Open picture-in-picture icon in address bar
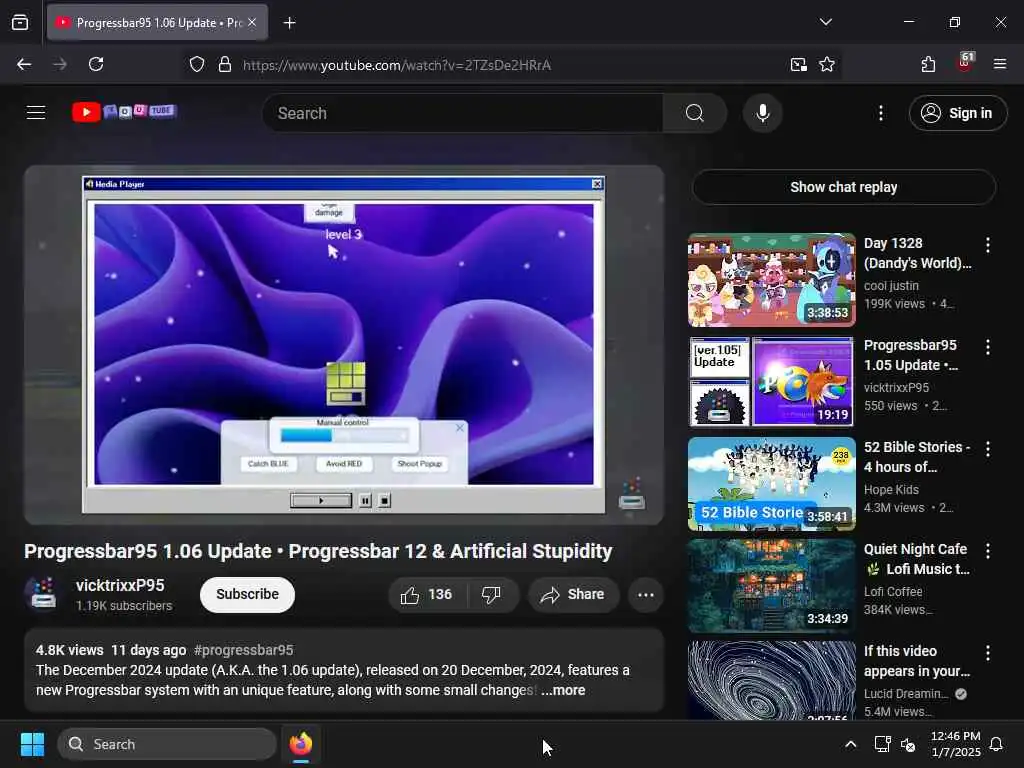The image size is (1024, 768). (798, 65)
